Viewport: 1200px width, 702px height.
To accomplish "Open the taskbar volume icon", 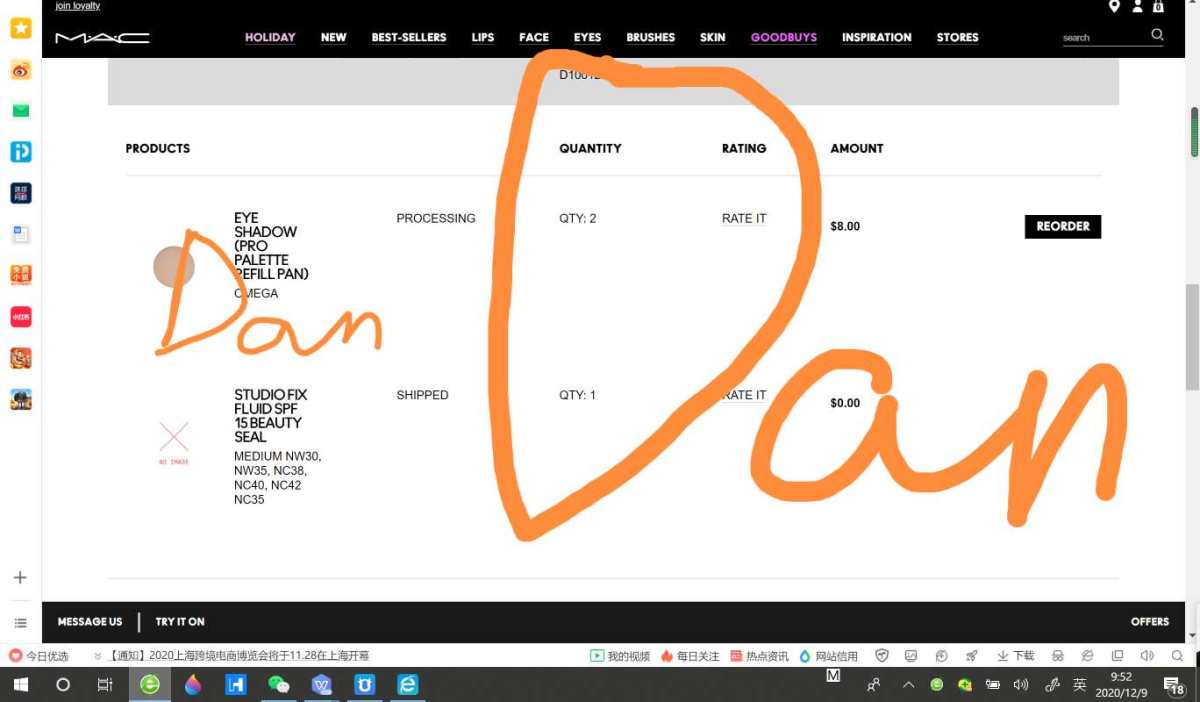I will pyautogui.click(x=1020, y=685).
